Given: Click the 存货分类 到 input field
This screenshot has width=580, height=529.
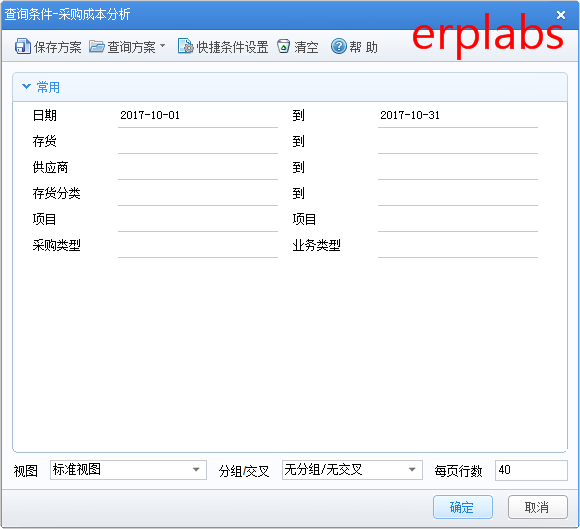Looking at the screenshot, I should click(x=458, y=194).
